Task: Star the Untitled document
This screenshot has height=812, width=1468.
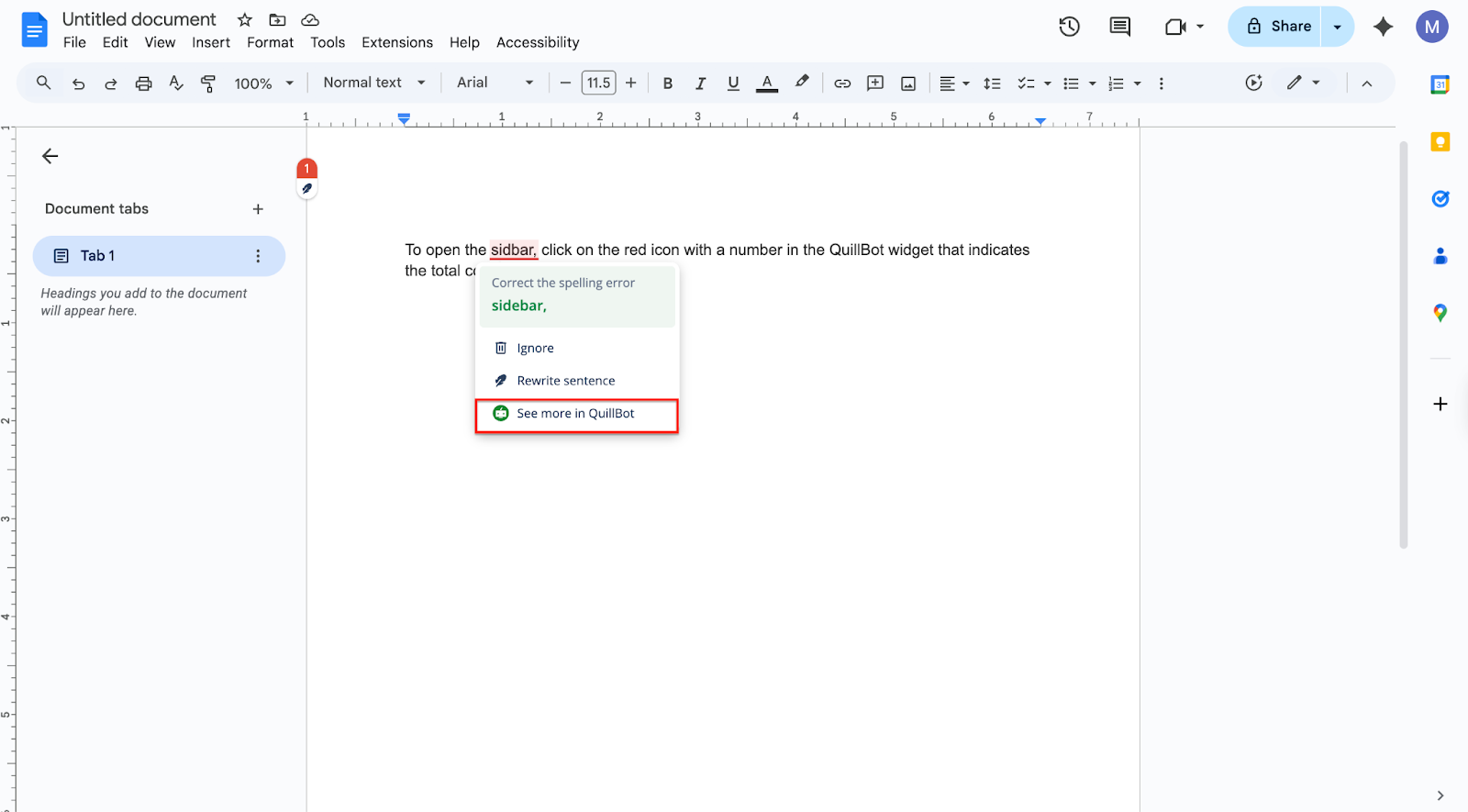Action: click(x=245, y=20)
